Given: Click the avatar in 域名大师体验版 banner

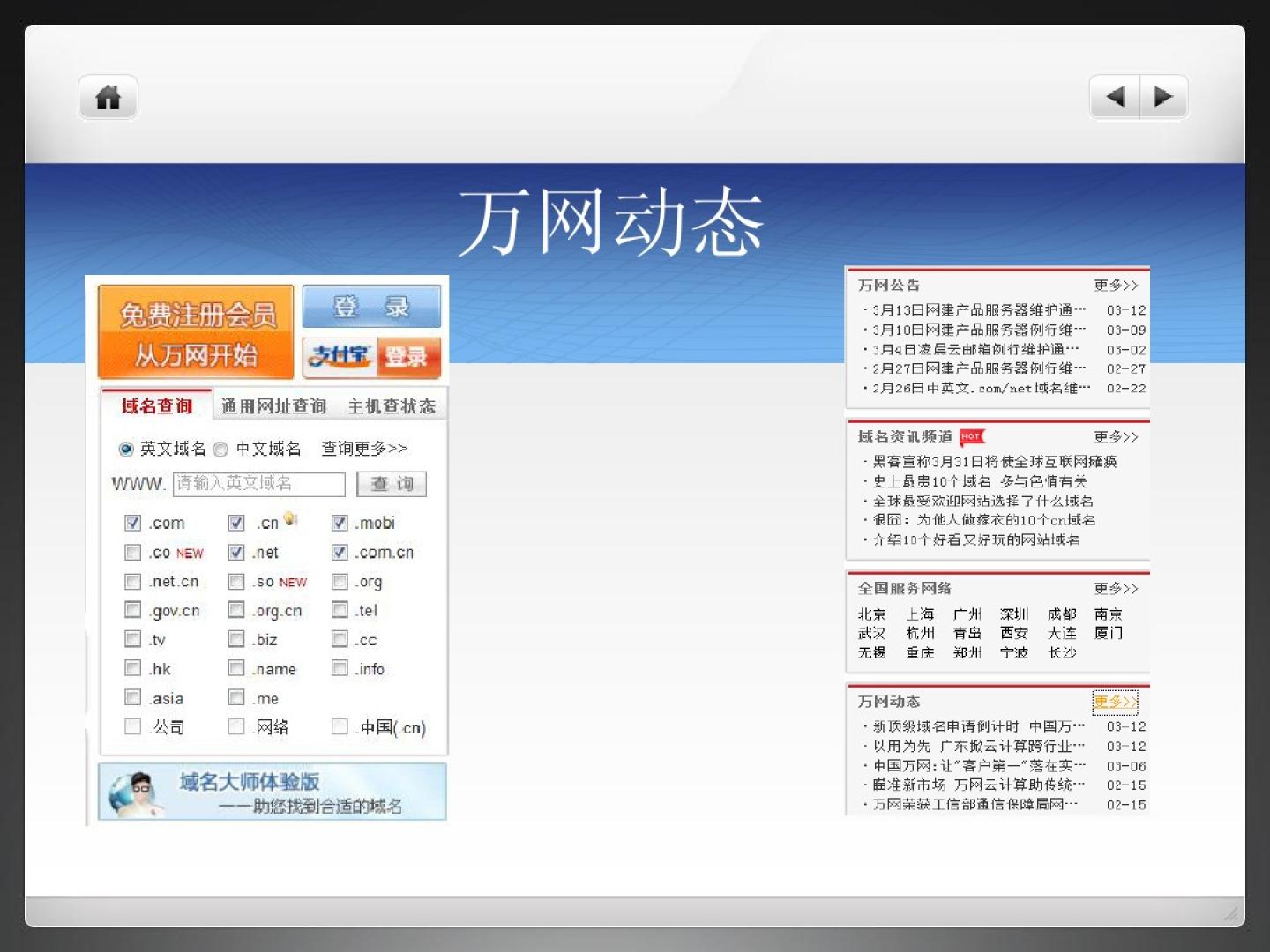Looking at the screenshot, I should coord(137,792).
